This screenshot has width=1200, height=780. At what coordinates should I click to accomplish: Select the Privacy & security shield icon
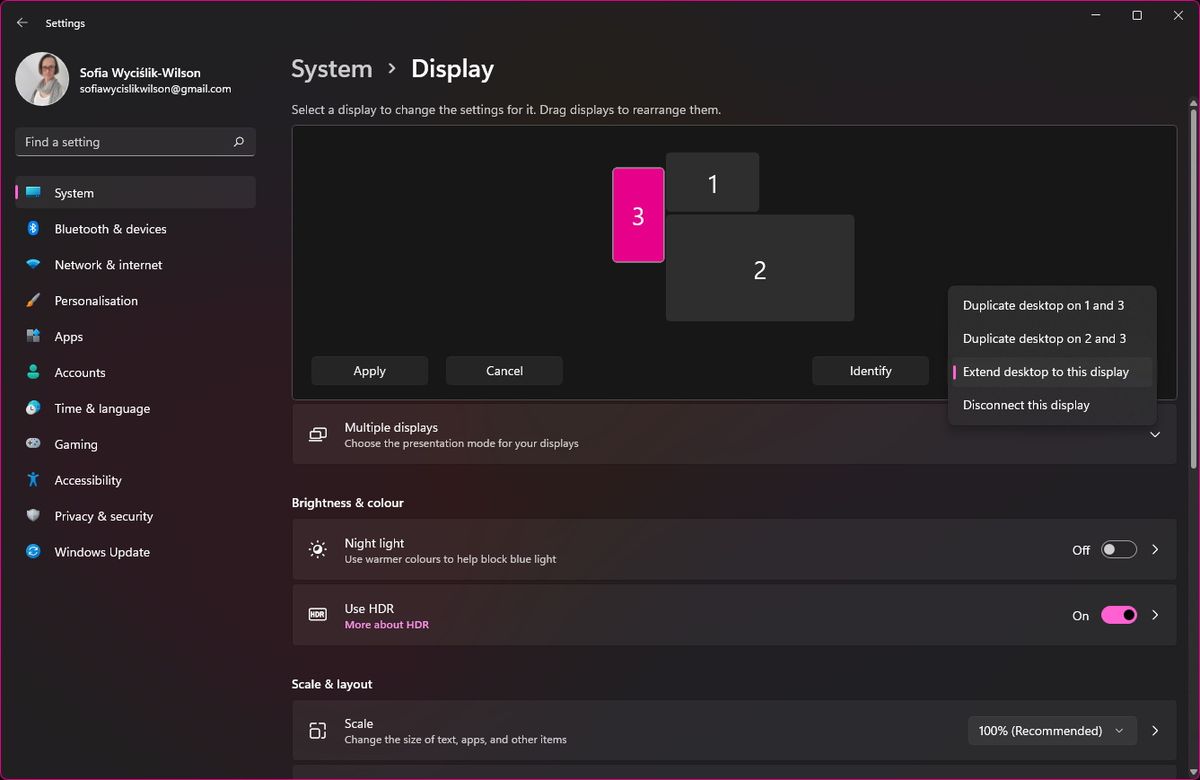pyautogui.click(x=32, y=516)
